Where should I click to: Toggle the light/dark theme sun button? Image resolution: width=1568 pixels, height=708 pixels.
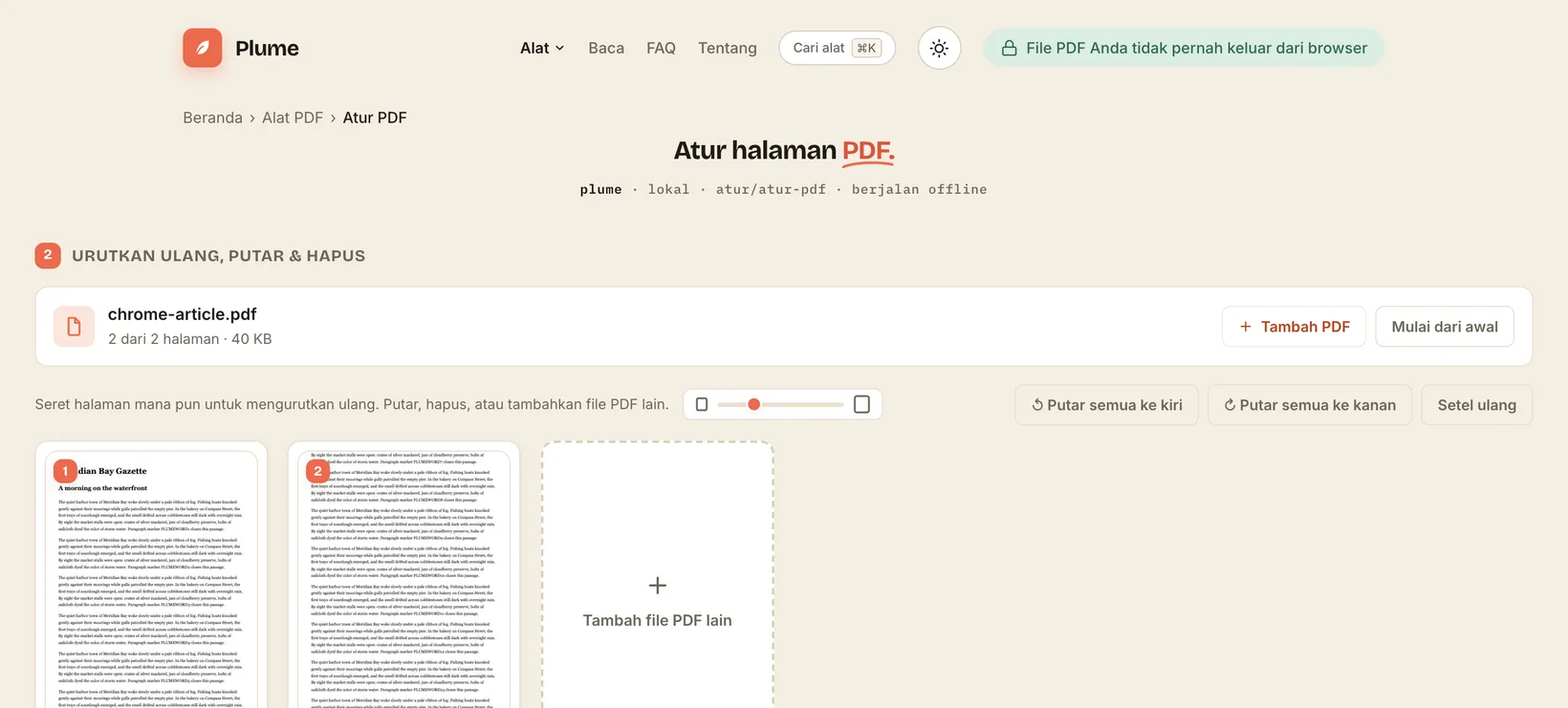tap(939, 48)
